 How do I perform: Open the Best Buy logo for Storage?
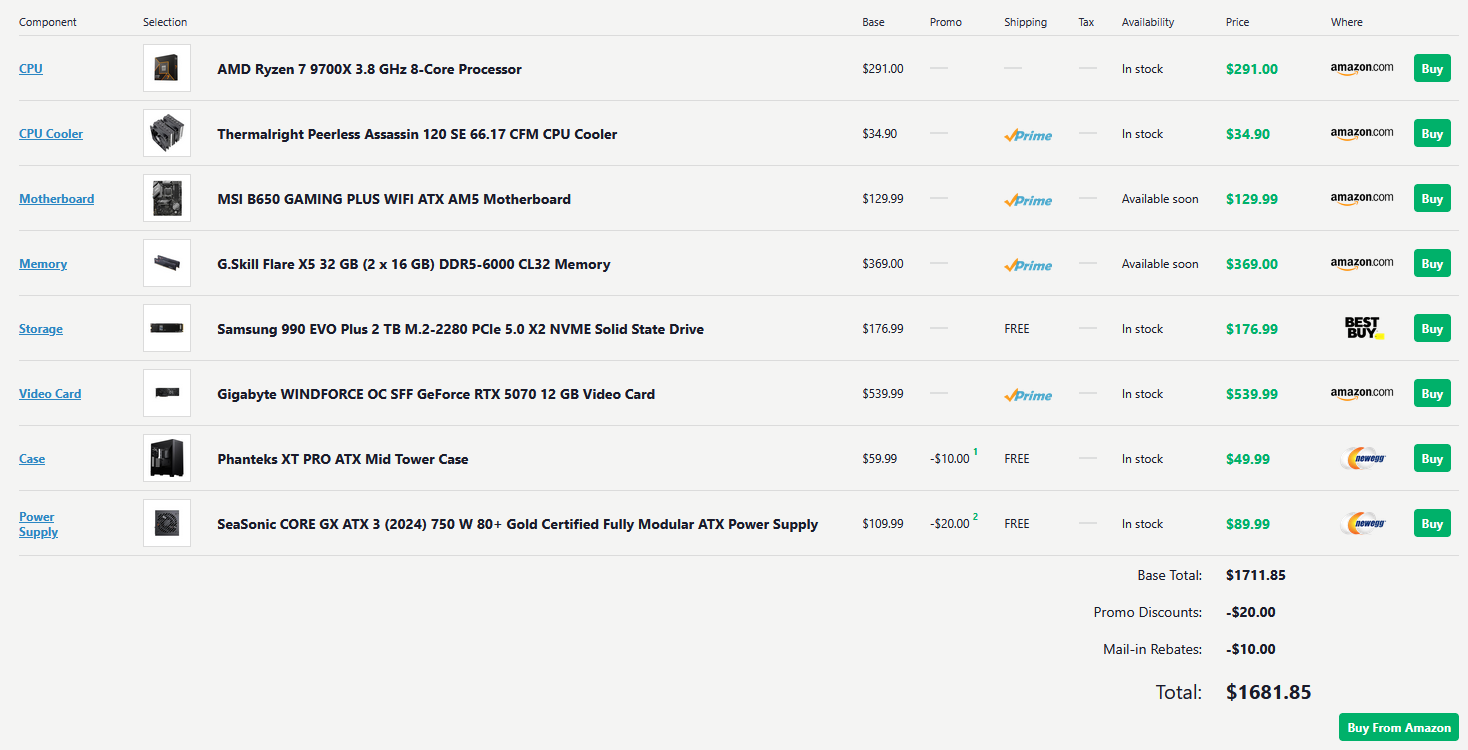click(x=1364, y=328)
